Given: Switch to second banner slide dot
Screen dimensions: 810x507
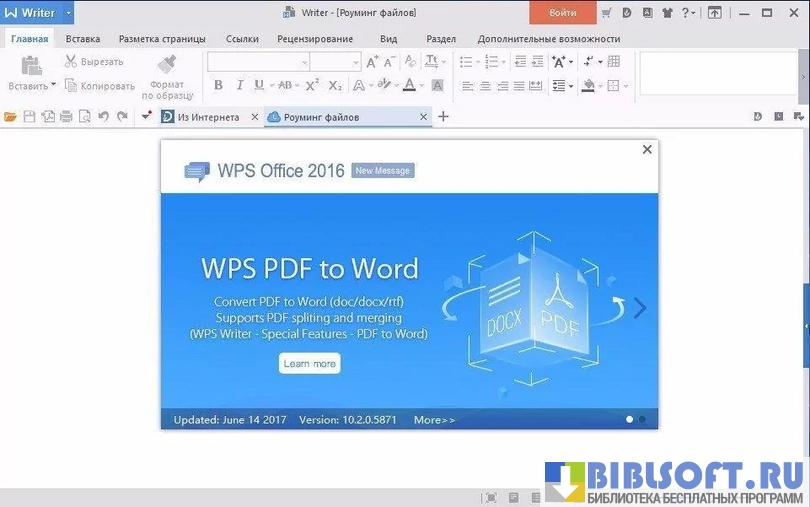Looking at the screenshot, I should (x=642, y=420).
